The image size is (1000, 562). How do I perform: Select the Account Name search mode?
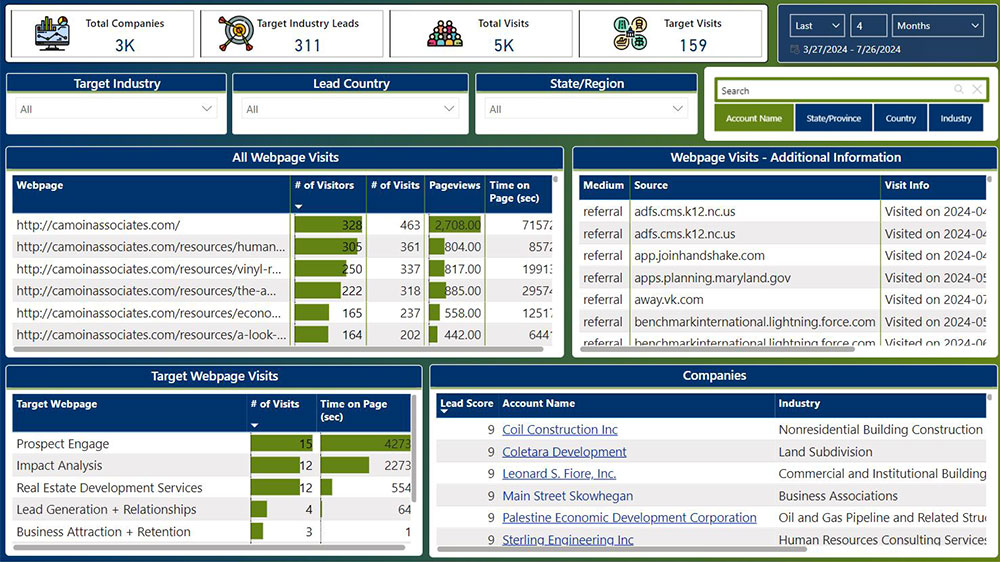coord(754,118)
